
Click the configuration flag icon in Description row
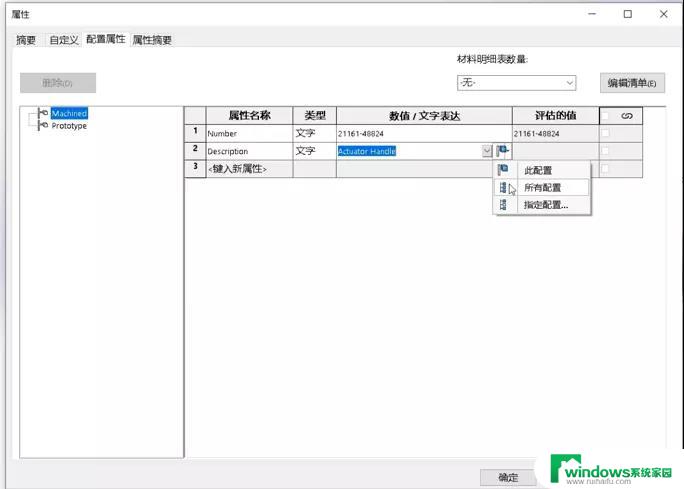coord(502,151)
